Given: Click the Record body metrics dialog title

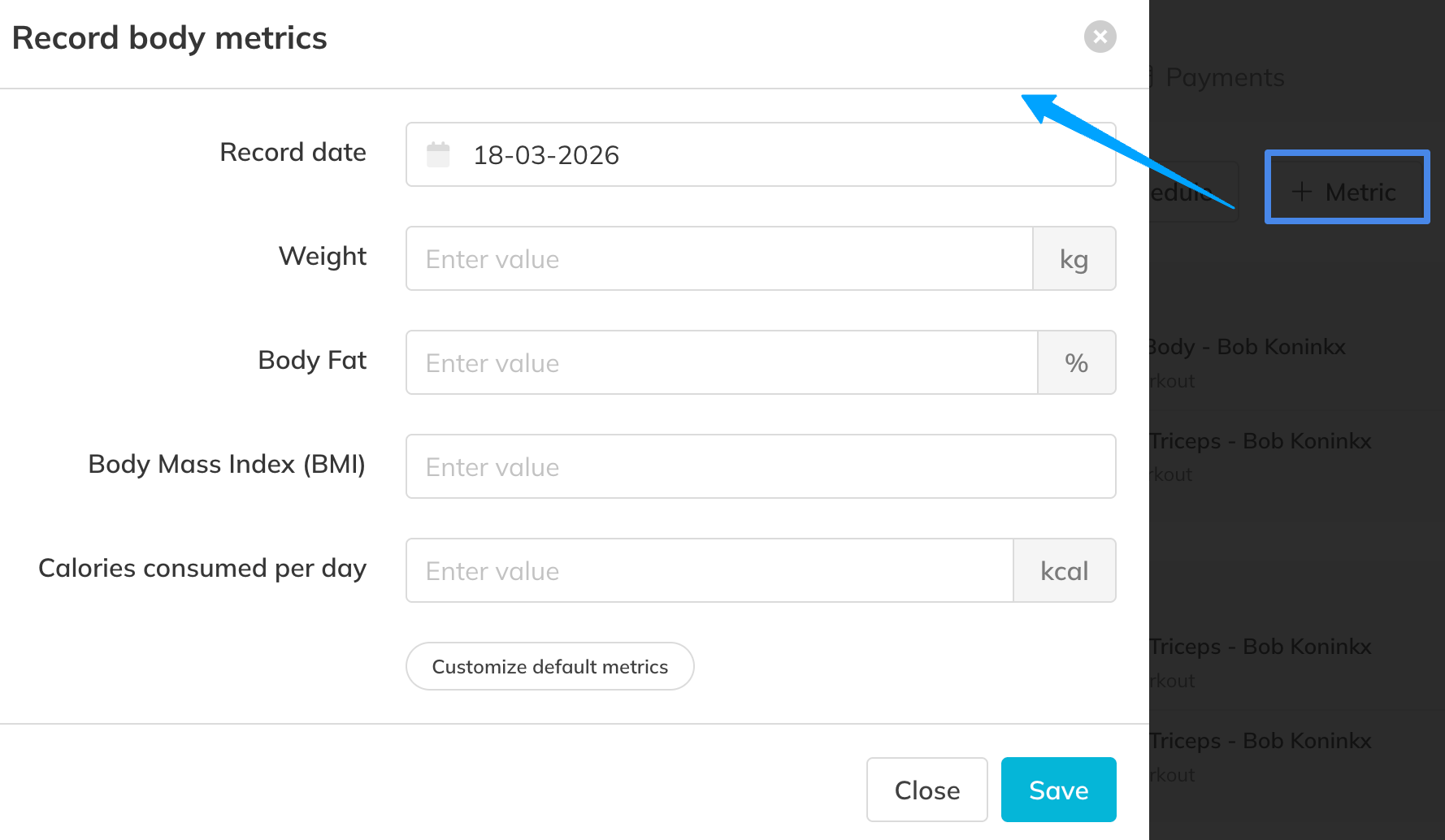Looking at the screenshot, I should click(x=169, y=38).
